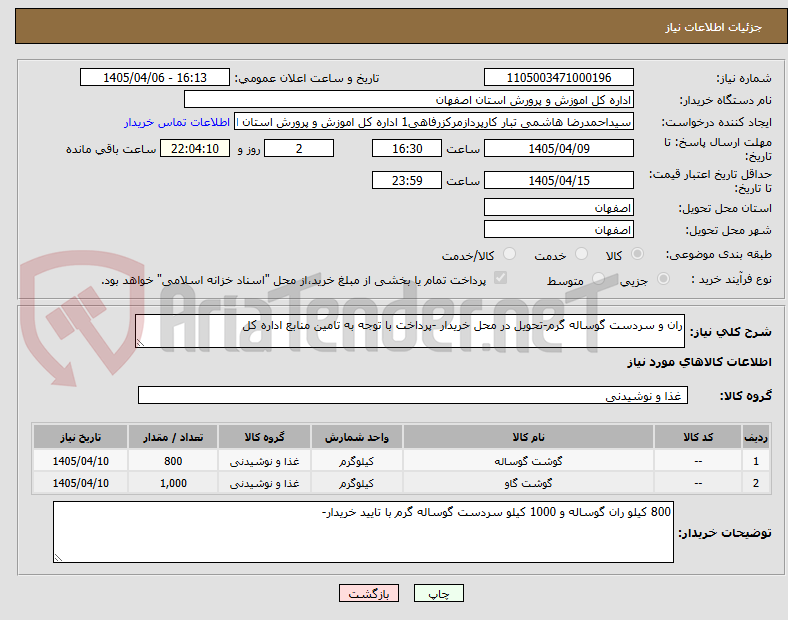The image size is (788, 620).
Task: Select the جزیی purchase type radio
Action: (663, 279)
